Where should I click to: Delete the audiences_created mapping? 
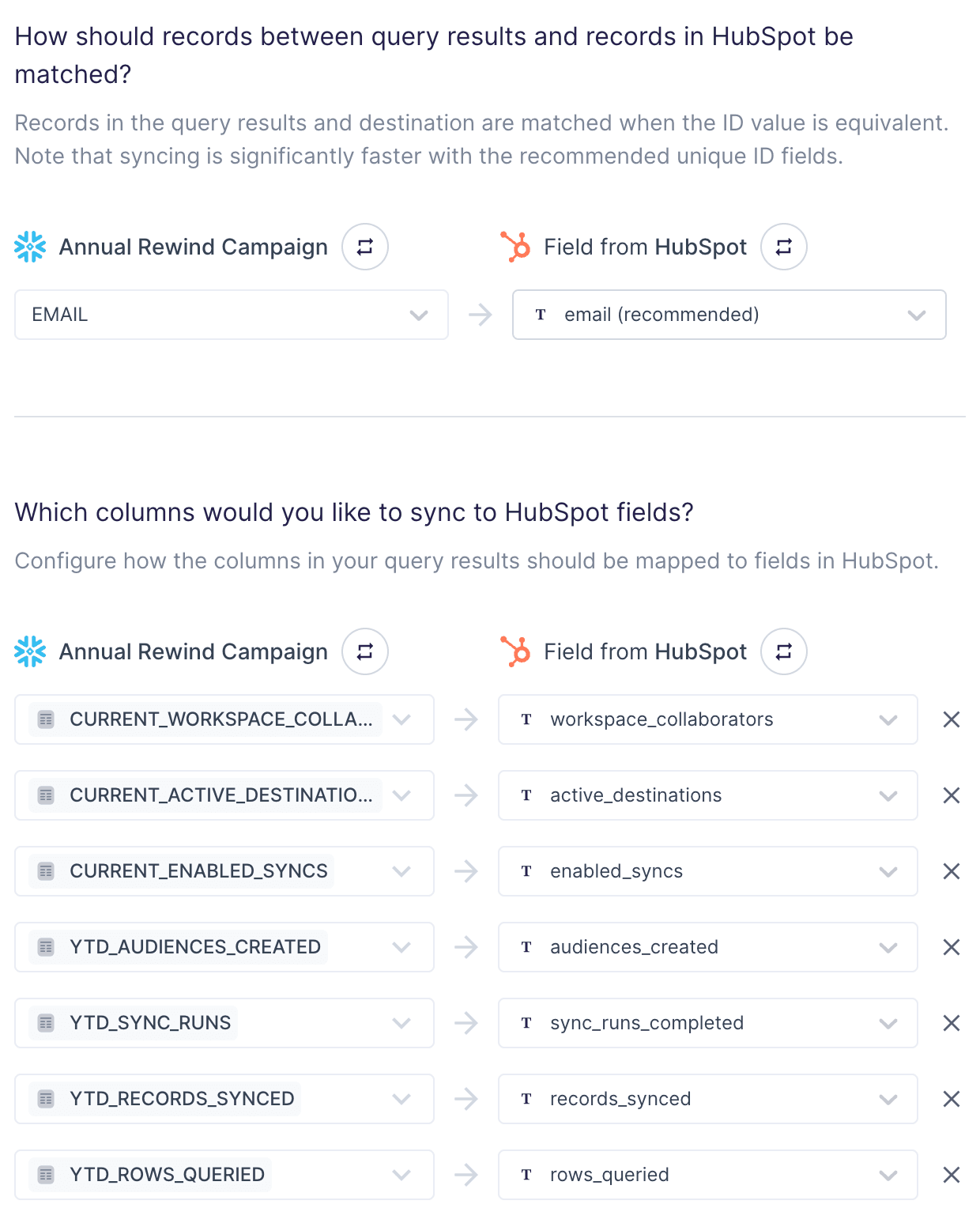[952, 947]
